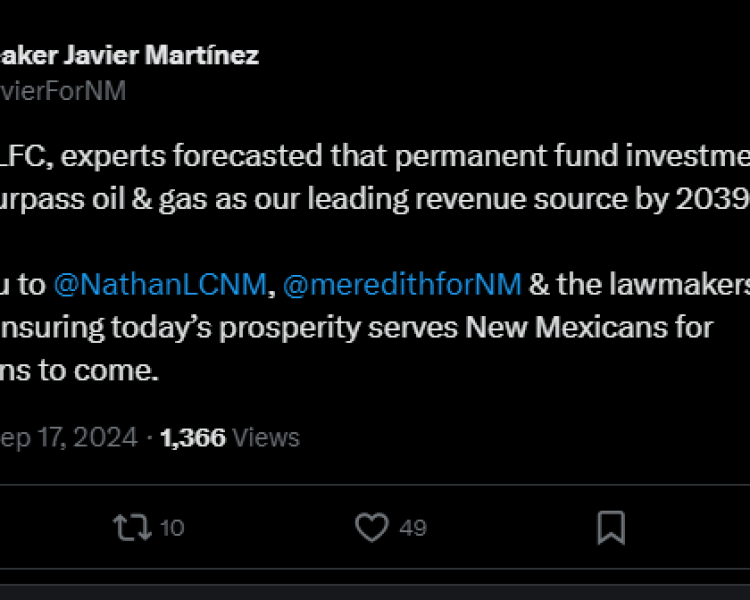Click the repost count of 10
The image size is (750, 600).
pos(172,528)
